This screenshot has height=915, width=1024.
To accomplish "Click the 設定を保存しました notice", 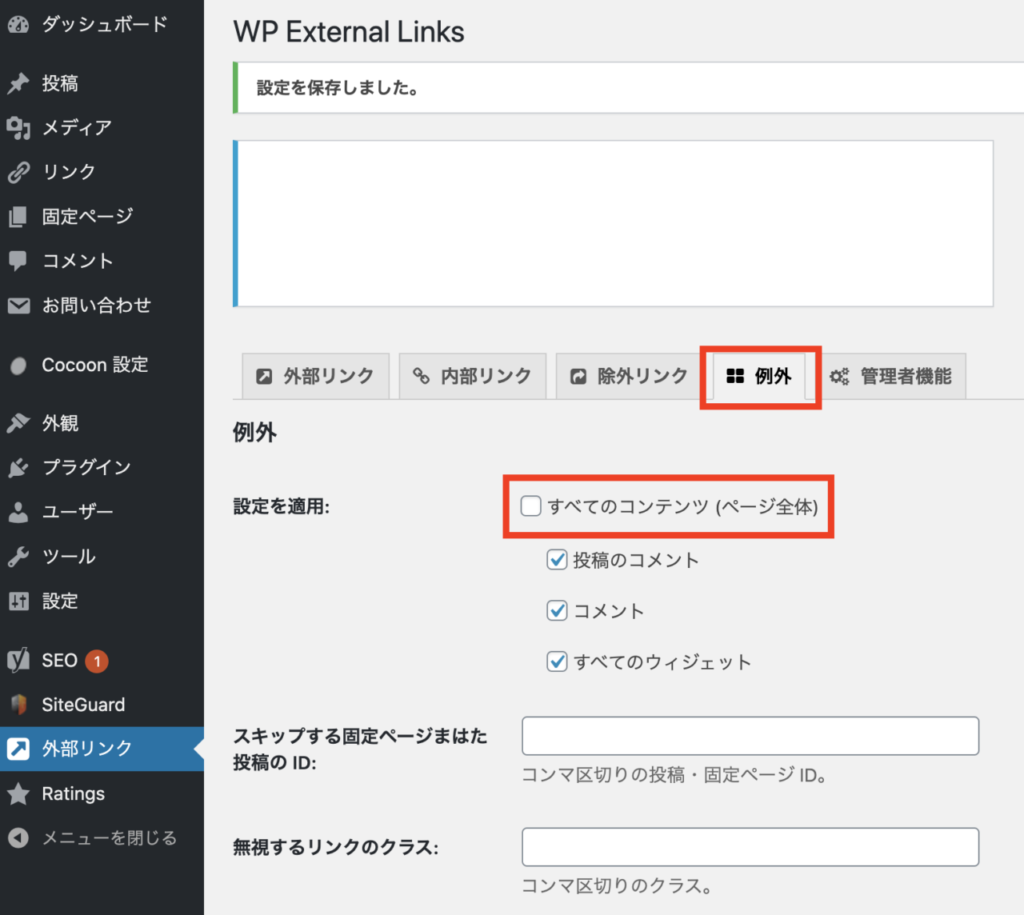I will click(x=628, y=88).
